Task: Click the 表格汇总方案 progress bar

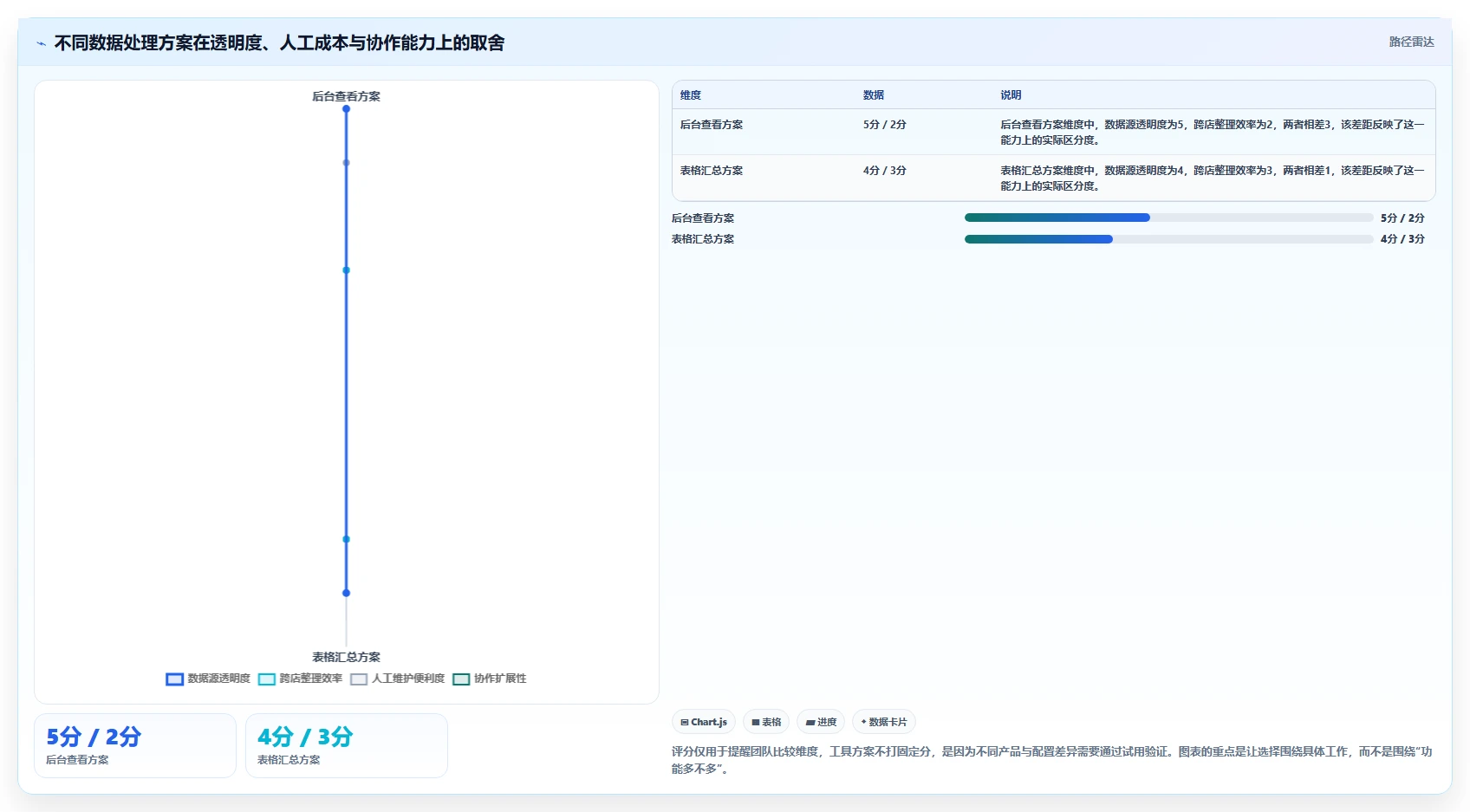Action: click(x=1168, y=239)
